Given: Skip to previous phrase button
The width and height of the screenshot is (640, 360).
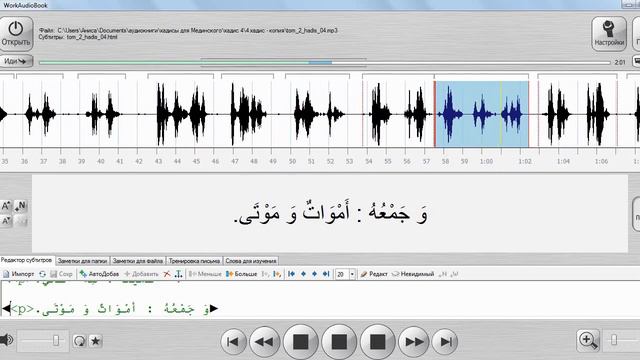Looking at the screenshot, I should [x=233, y=342].
